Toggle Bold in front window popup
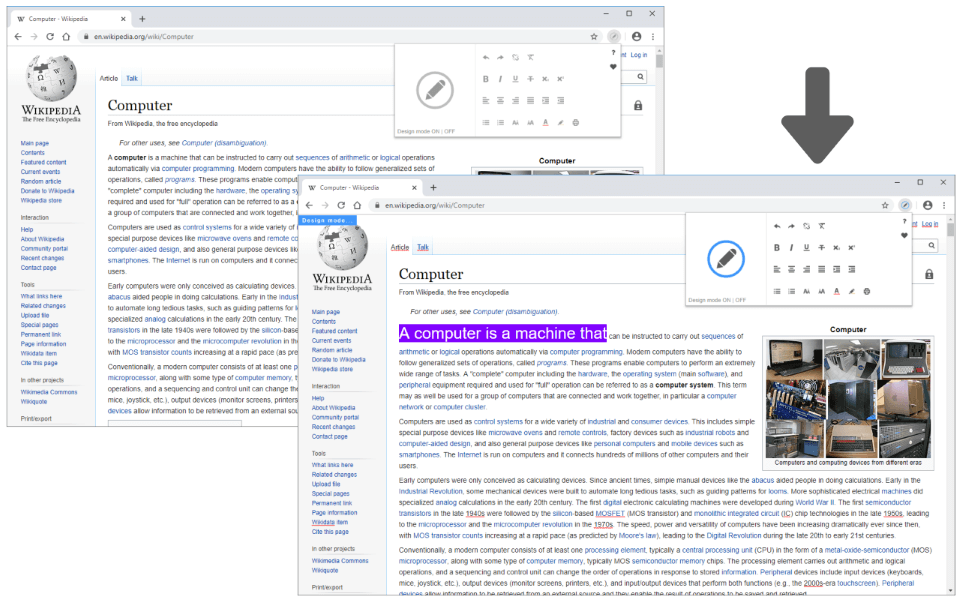The image size is (960, 600). click(x=776, y=247)
